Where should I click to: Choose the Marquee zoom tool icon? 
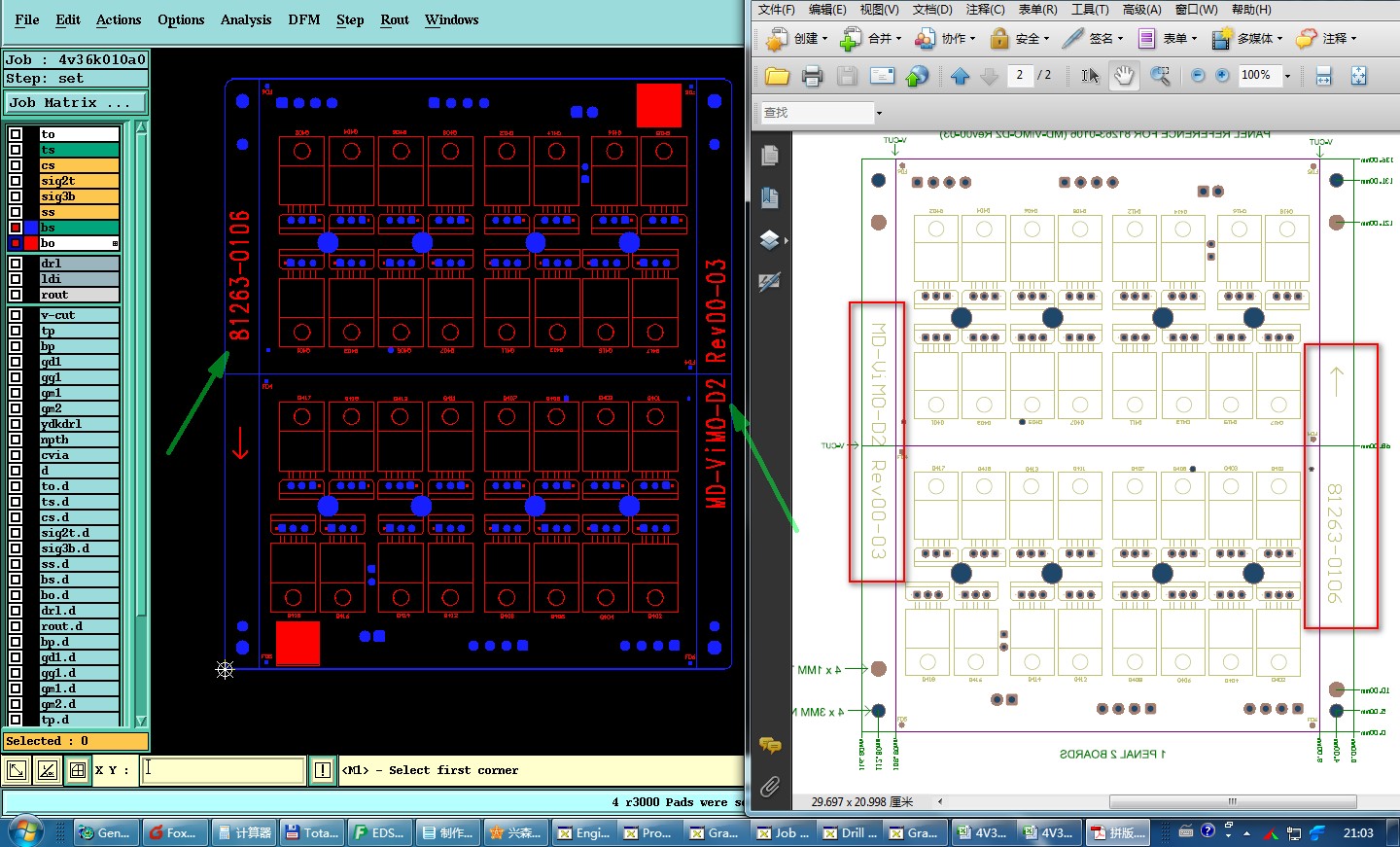[1160, 76]
